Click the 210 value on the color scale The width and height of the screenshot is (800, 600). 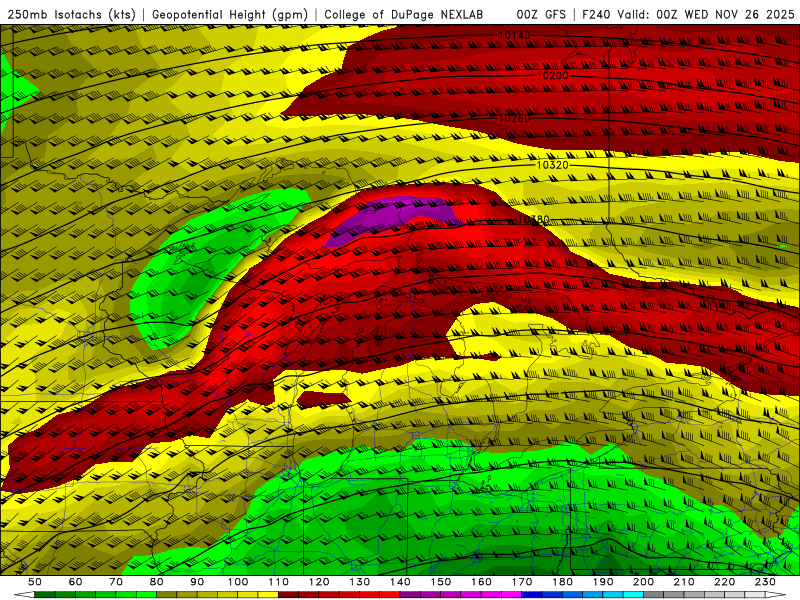(684, 582)
